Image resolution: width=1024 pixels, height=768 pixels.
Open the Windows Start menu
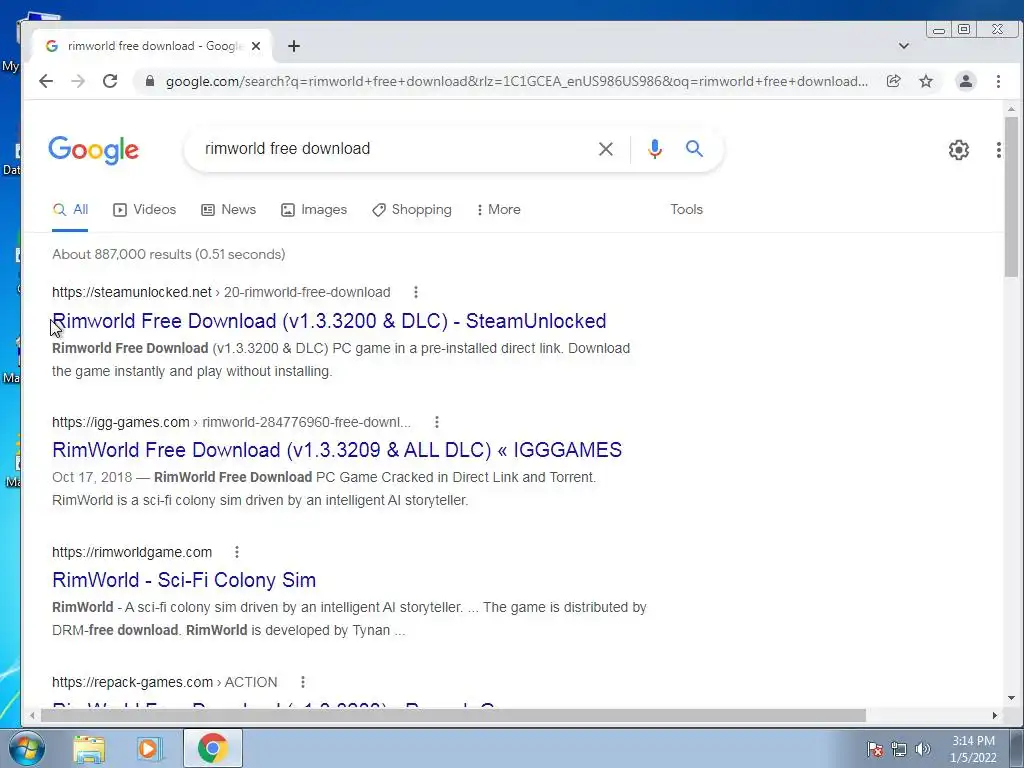(x=27, y=748)
